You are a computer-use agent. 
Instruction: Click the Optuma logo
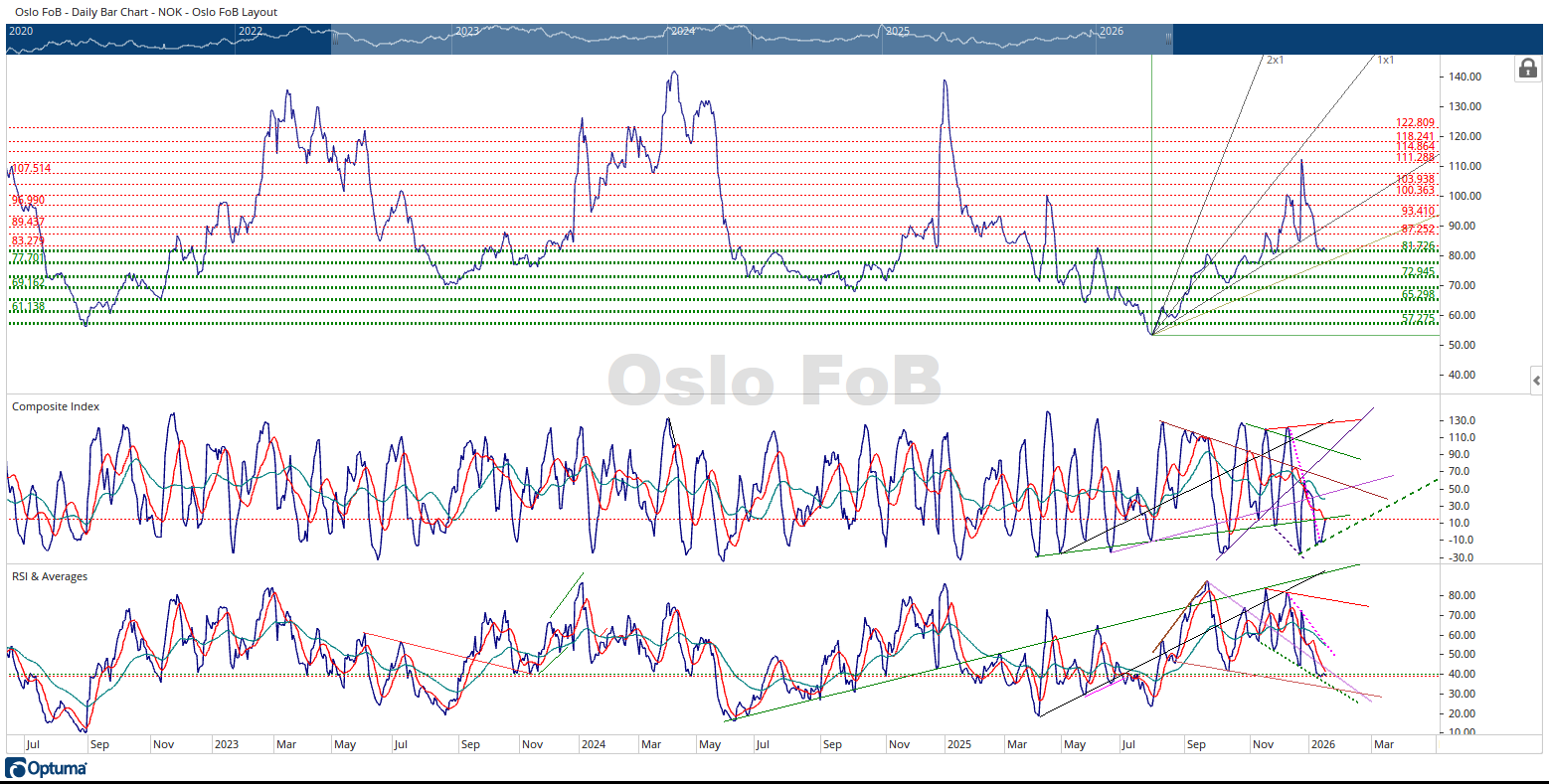(x=46, y=768)
